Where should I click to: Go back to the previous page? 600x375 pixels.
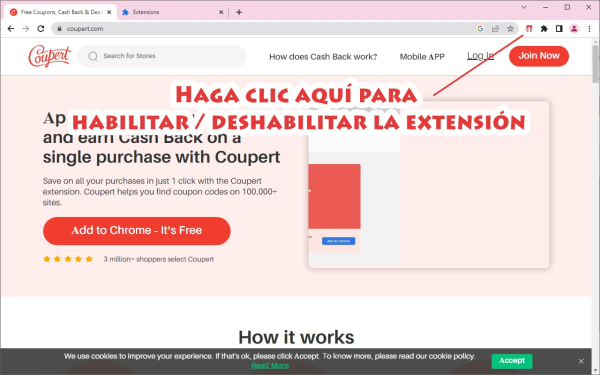11,29
